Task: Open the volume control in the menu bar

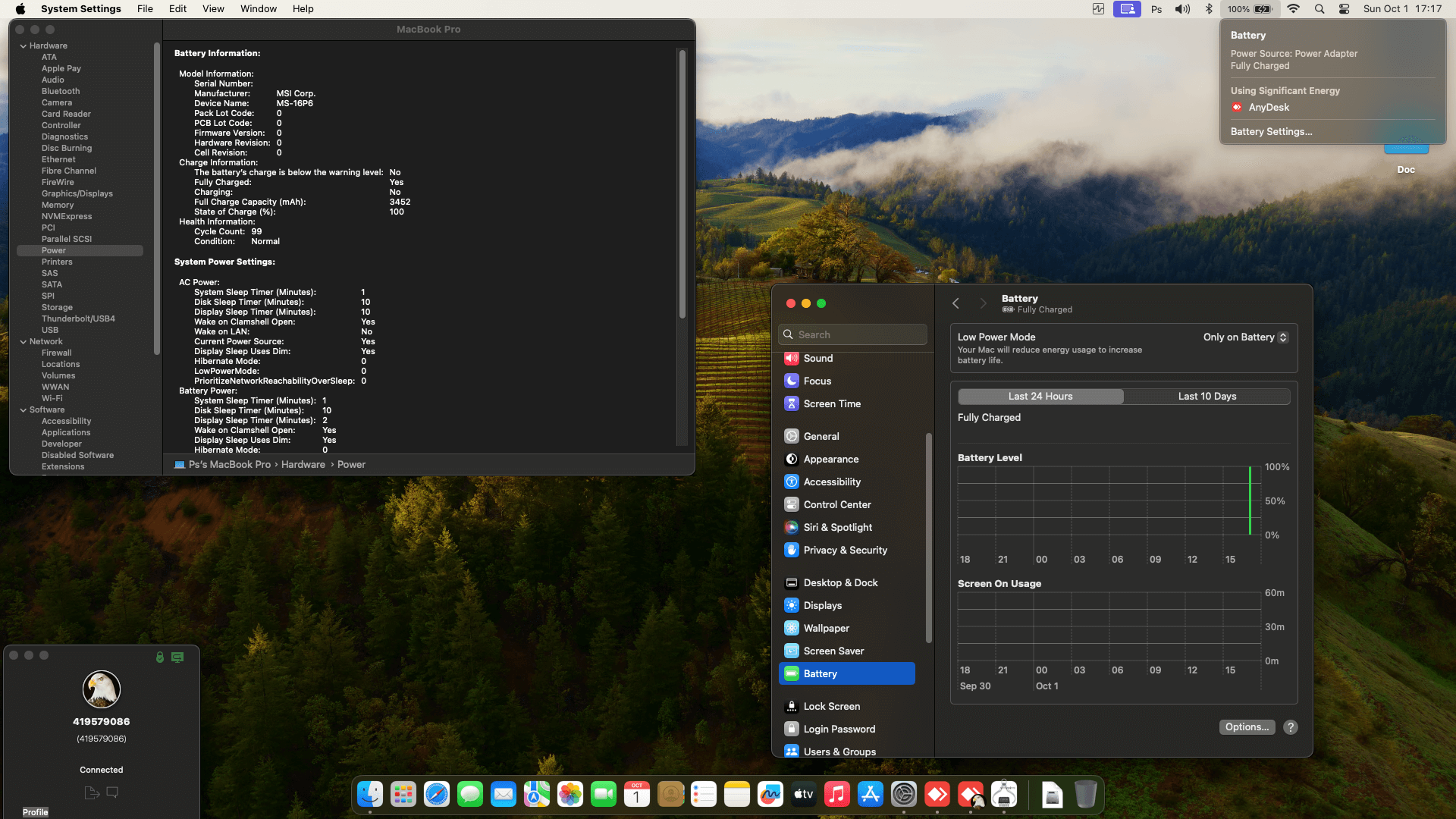Action: (1182, 9)
